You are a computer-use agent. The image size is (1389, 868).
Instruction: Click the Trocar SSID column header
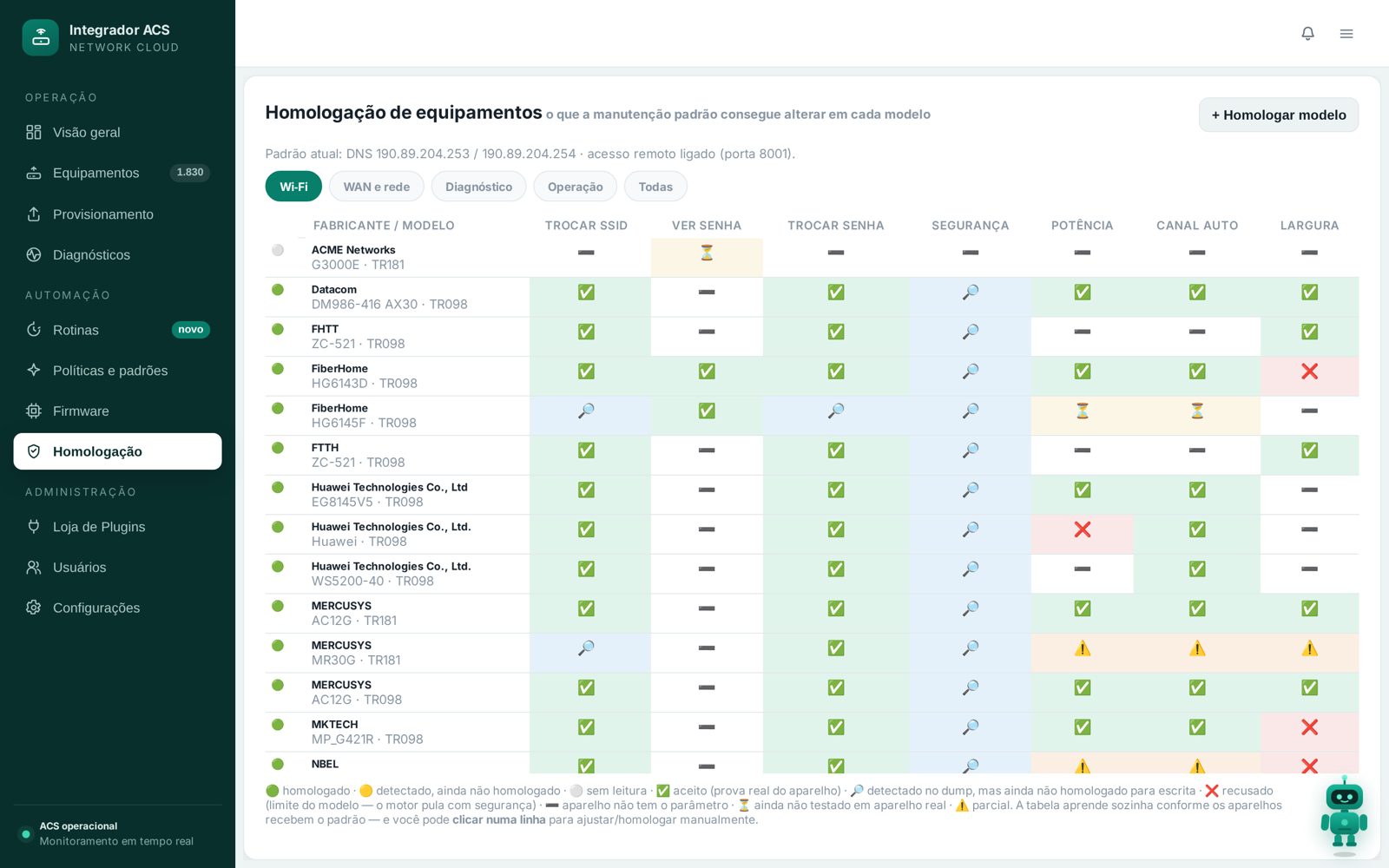tap(586, 226)
